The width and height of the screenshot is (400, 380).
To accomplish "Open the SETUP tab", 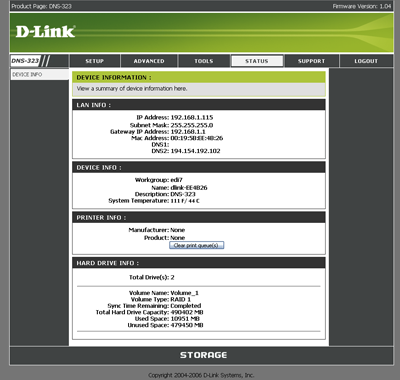I will click(x=95, y=61).
